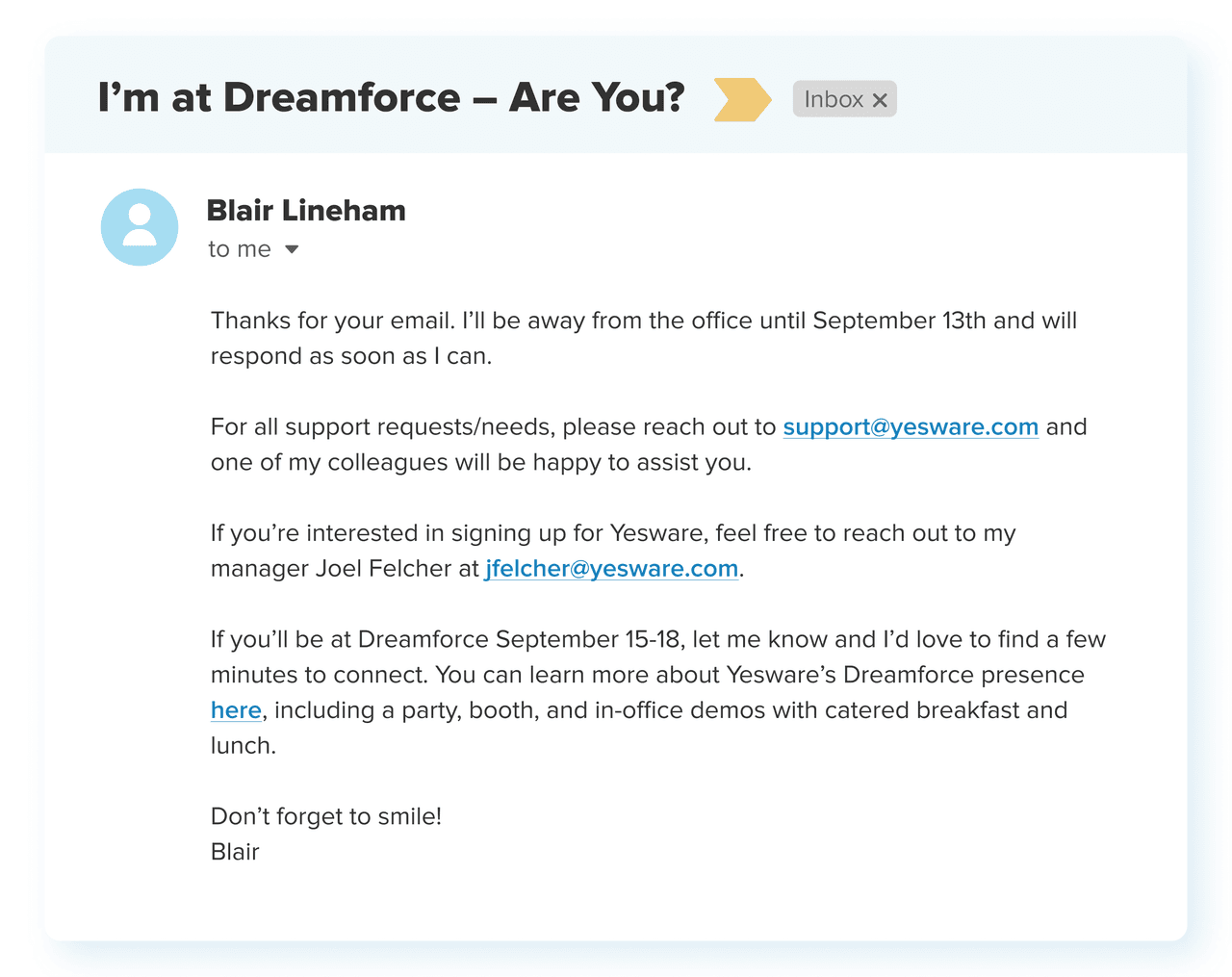Viewport: 1232px width, 977px height.
Task: Click the Inbox label tag
Action: click(834, 99)
